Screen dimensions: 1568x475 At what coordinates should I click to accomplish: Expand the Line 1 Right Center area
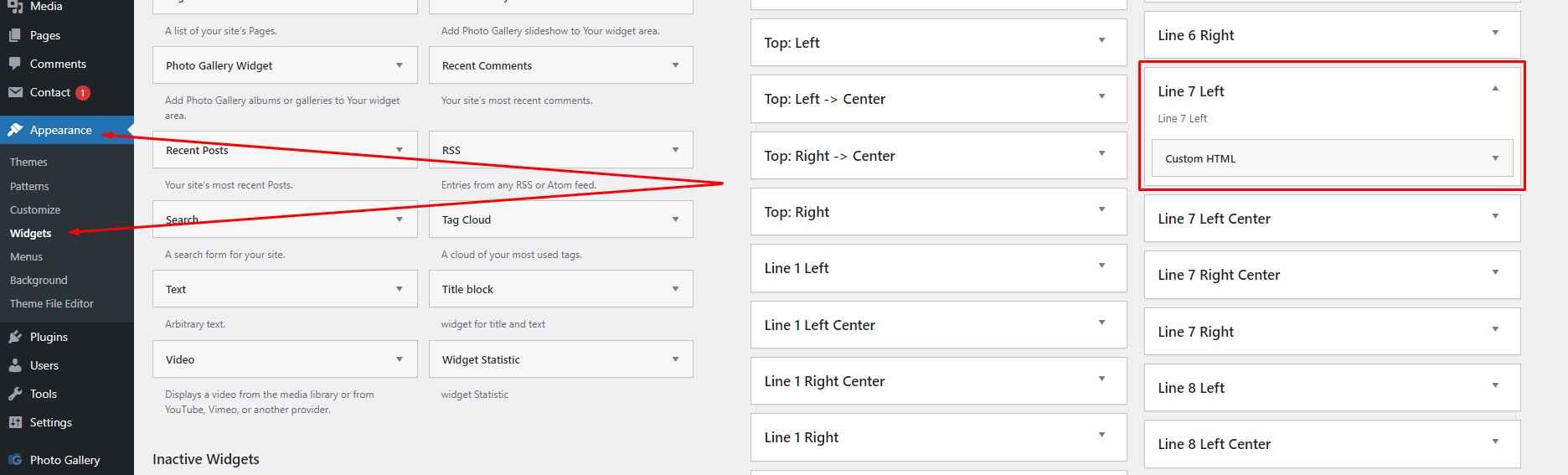[x=1101, y=379]
